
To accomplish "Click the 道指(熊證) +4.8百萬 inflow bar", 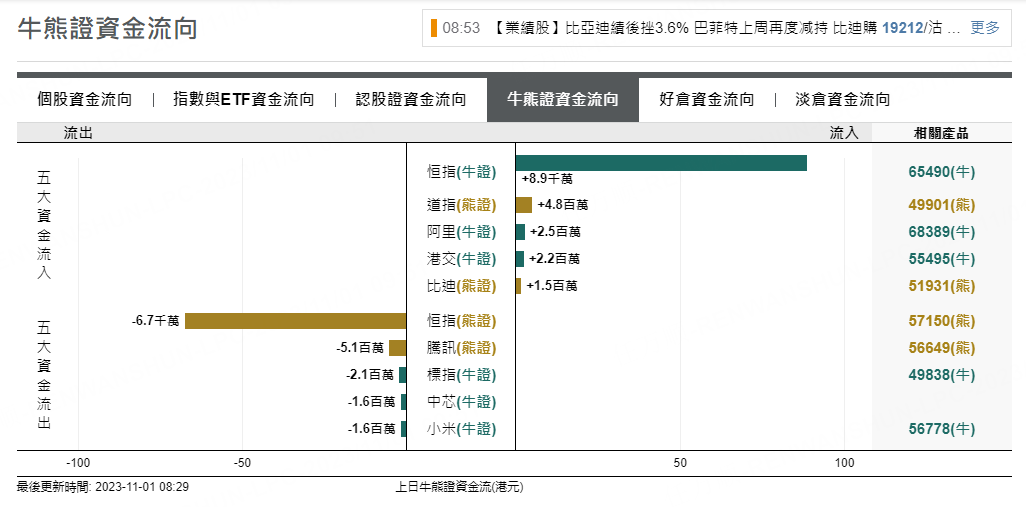I will pos(524,205).
